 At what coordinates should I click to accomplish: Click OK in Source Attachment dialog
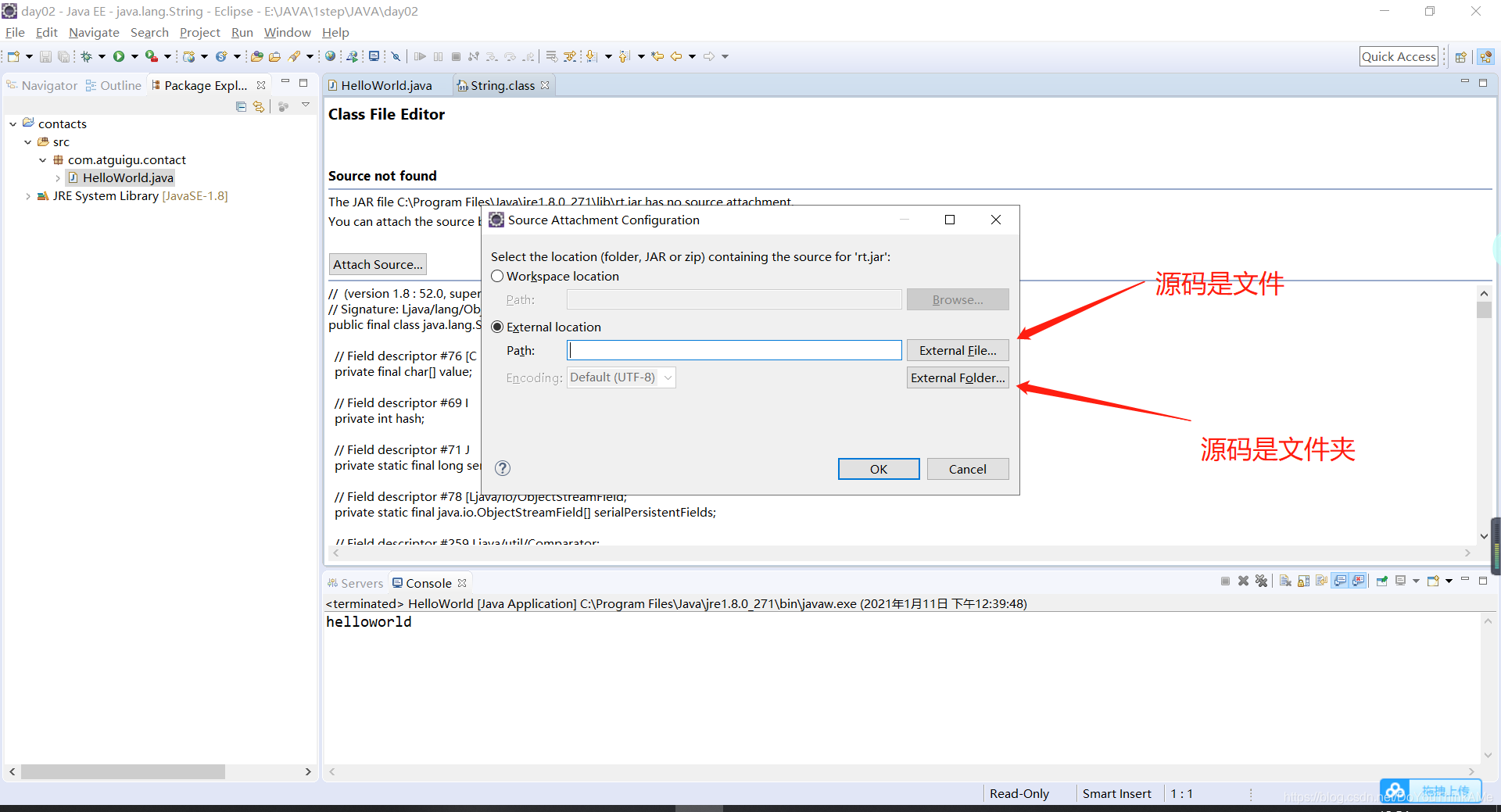(x=879, y=469)
